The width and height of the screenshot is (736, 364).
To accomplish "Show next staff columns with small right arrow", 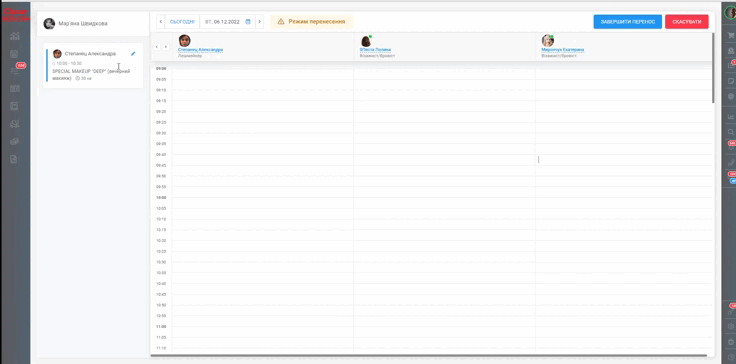I will coord(166,47).
